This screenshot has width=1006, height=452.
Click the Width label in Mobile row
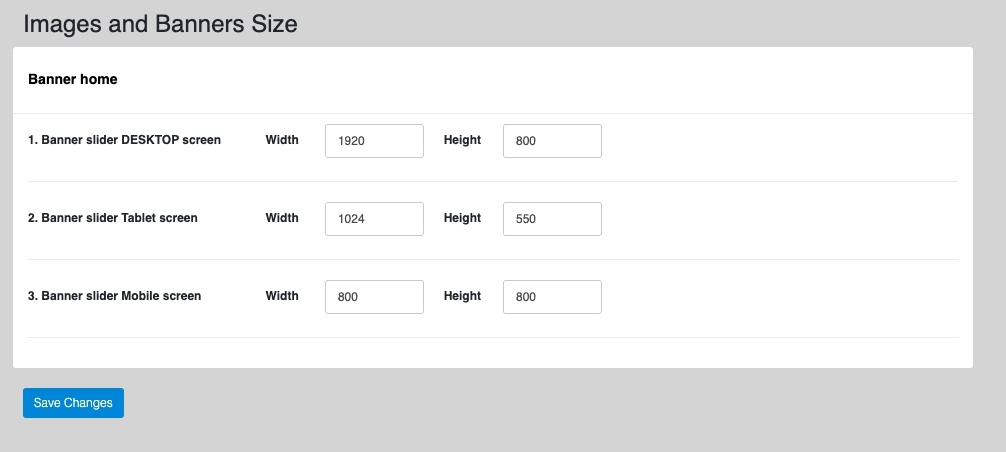tap(282, 296)
